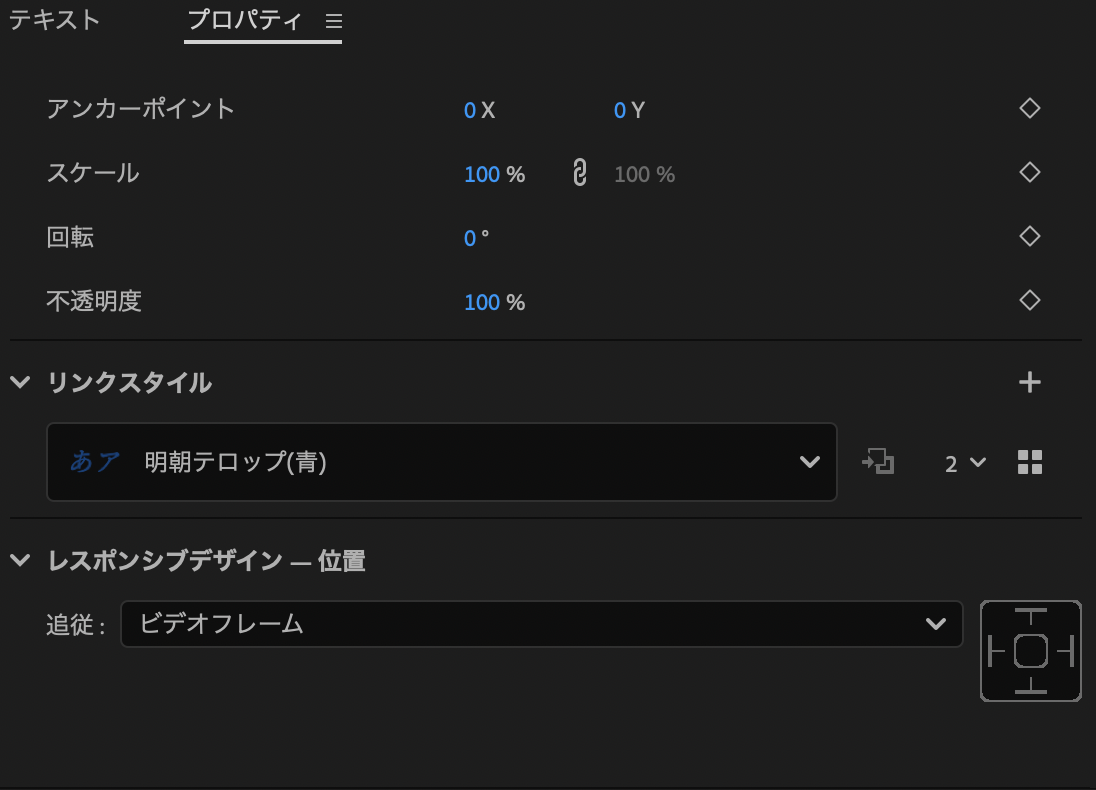Click the grid view icon in リンクスタイル

tap(1030, 462)
